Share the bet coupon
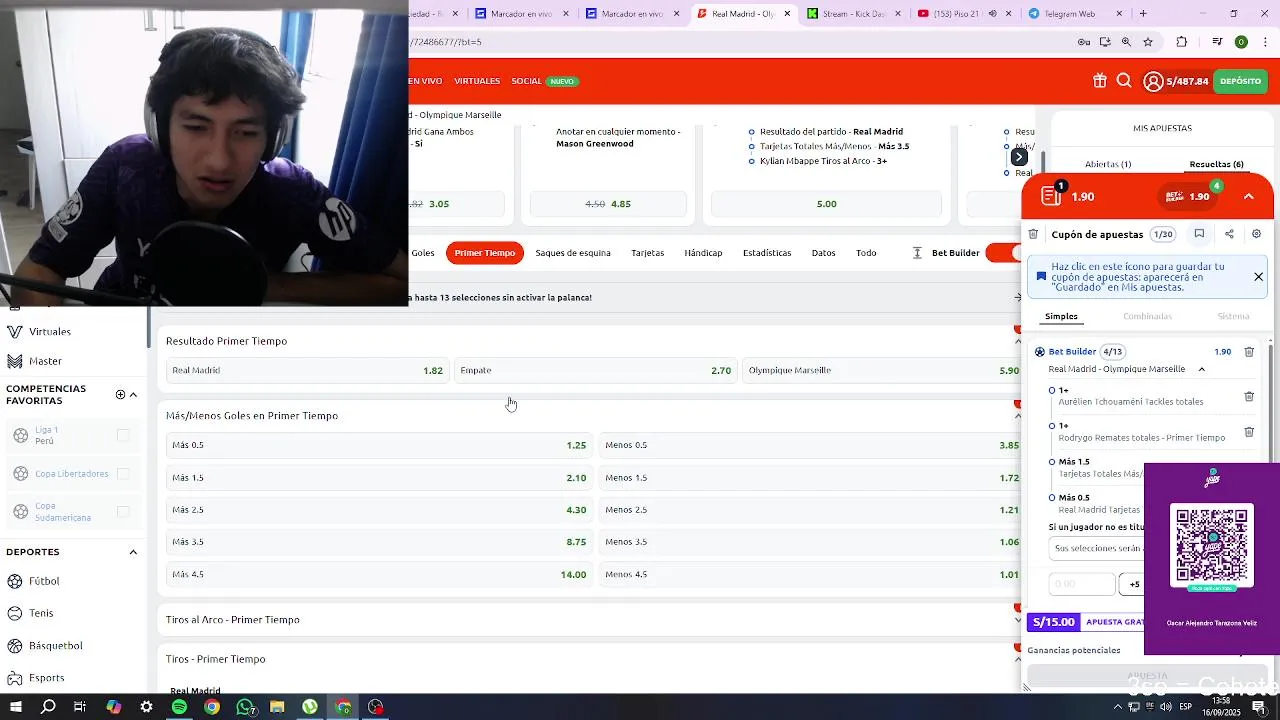This screenshot has height=720, width=1280. pyautogui.click(x=1229, y=234)
